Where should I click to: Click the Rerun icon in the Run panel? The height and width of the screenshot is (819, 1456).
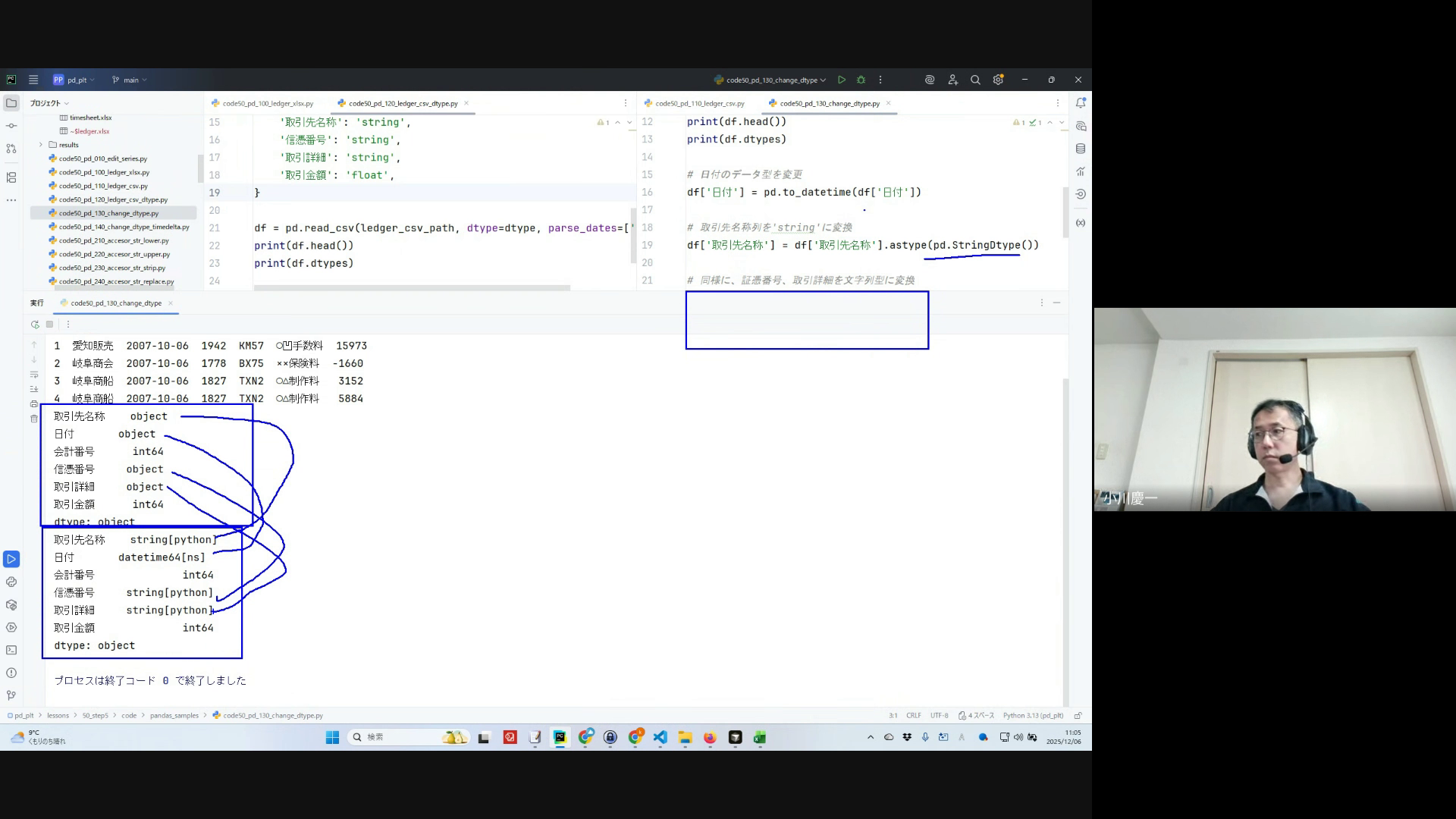pyautogui.click(x=35, y=325)
